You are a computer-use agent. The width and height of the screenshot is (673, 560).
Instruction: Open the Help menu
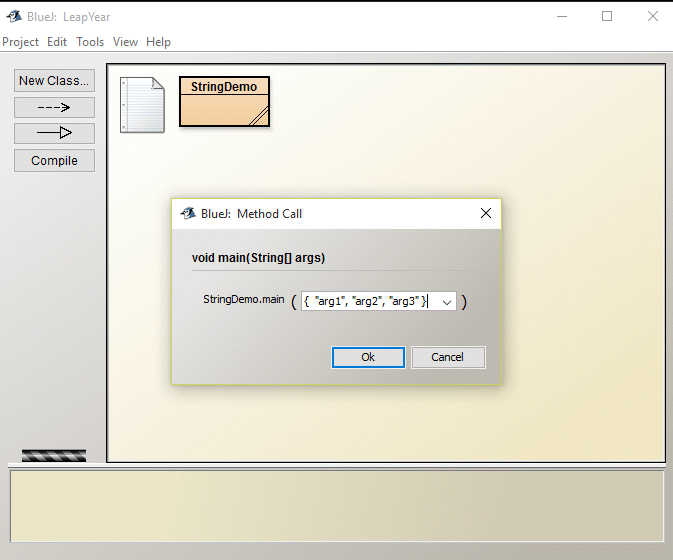coord(158,42)
